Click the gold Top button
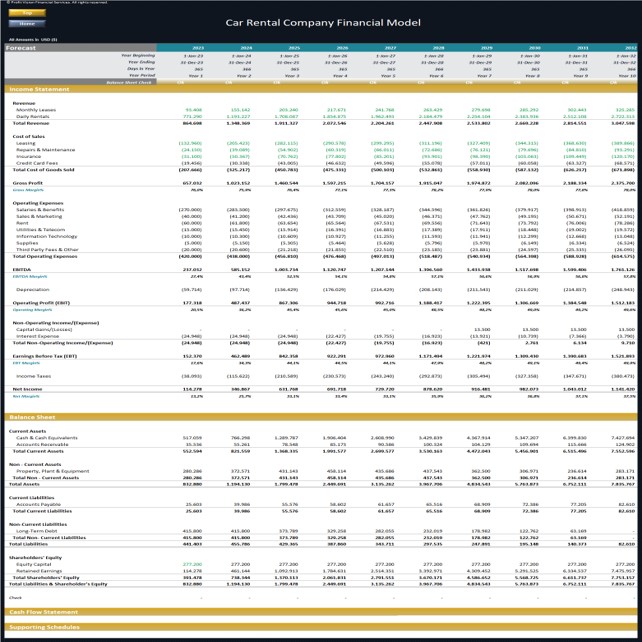 pyautogui.click(x=27, y=13)
